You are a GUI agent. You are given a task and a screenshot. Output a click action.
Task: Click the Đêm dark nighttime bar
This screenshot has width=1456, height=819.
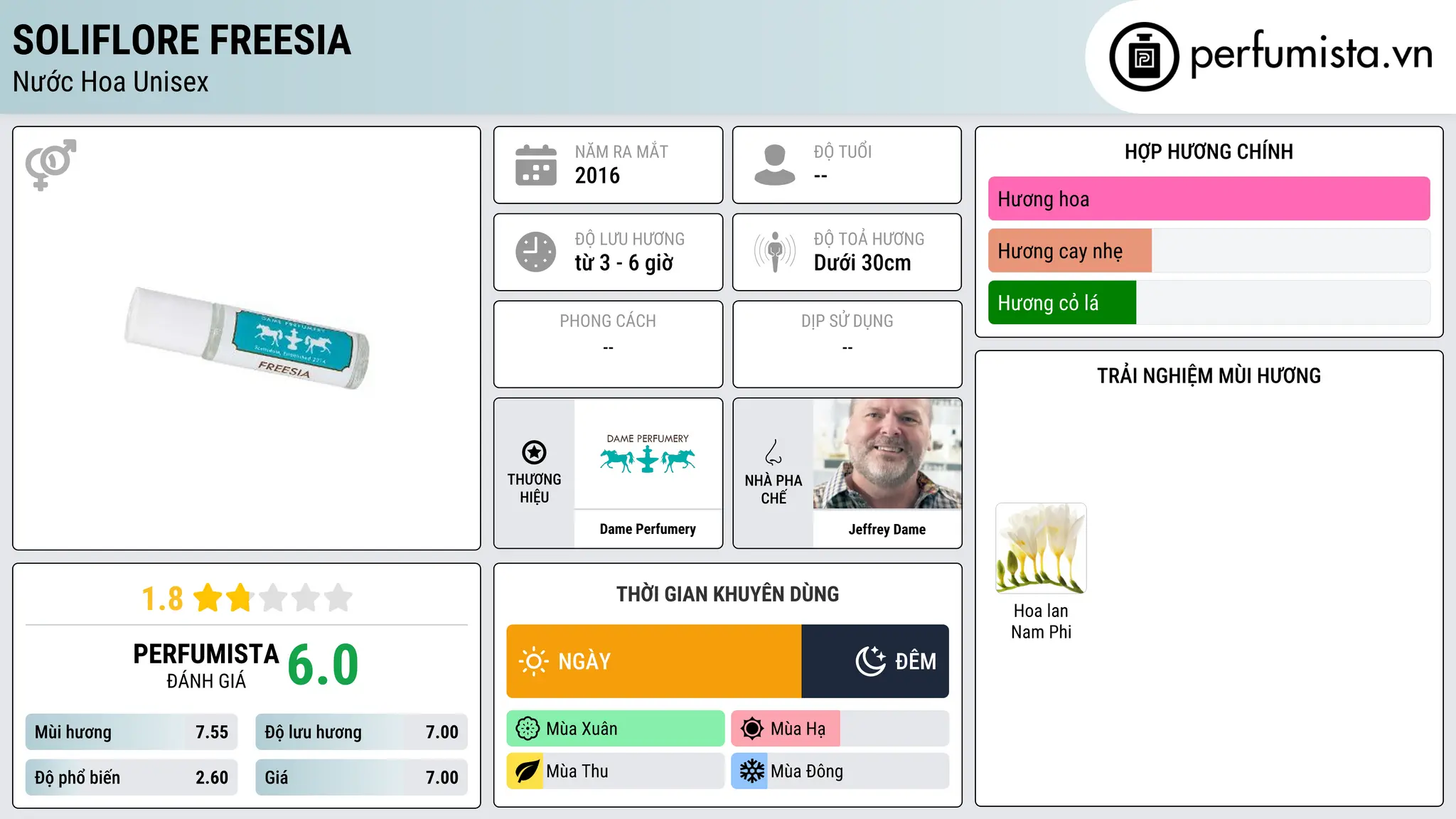pos(875,661)
